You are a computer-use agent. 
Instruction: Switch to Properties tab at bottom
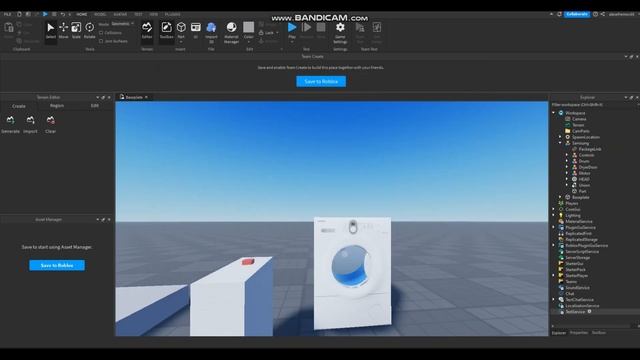579,333
